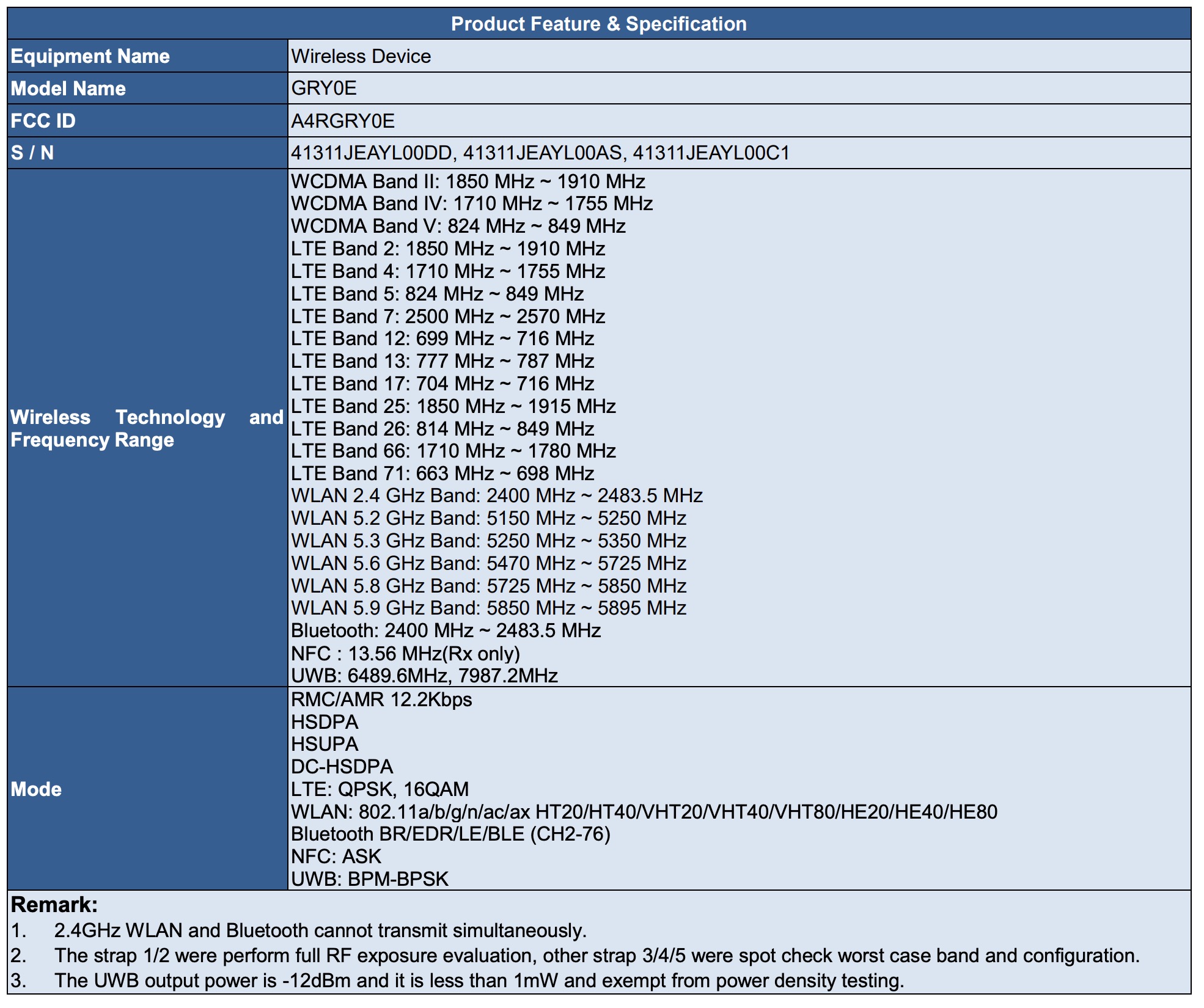Click the WCDMA Band II frequency line
Screen dimensions: 1204x1008
[468, 181]
